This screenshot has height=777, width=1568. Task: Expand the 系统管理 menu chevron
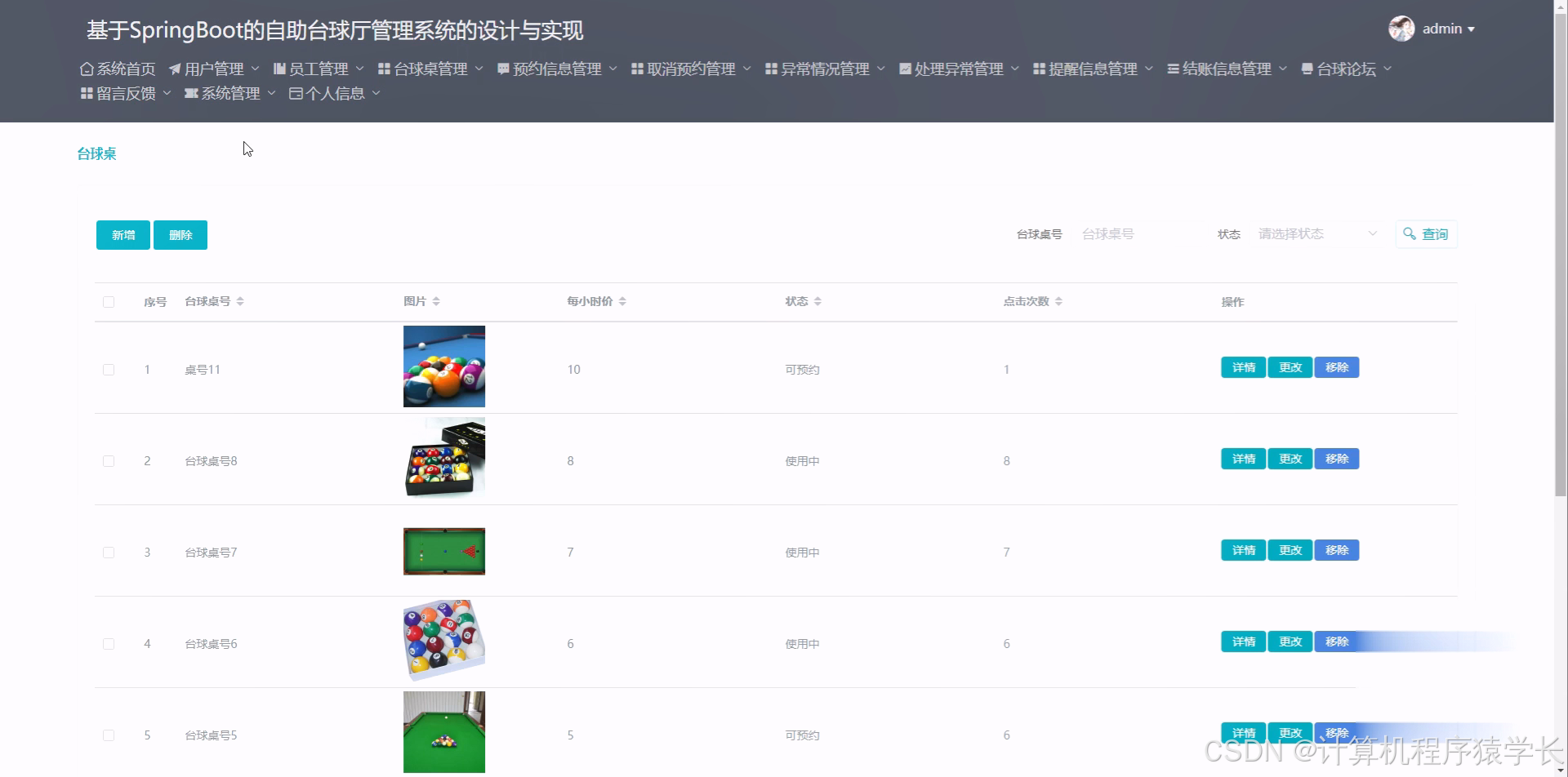272,93
